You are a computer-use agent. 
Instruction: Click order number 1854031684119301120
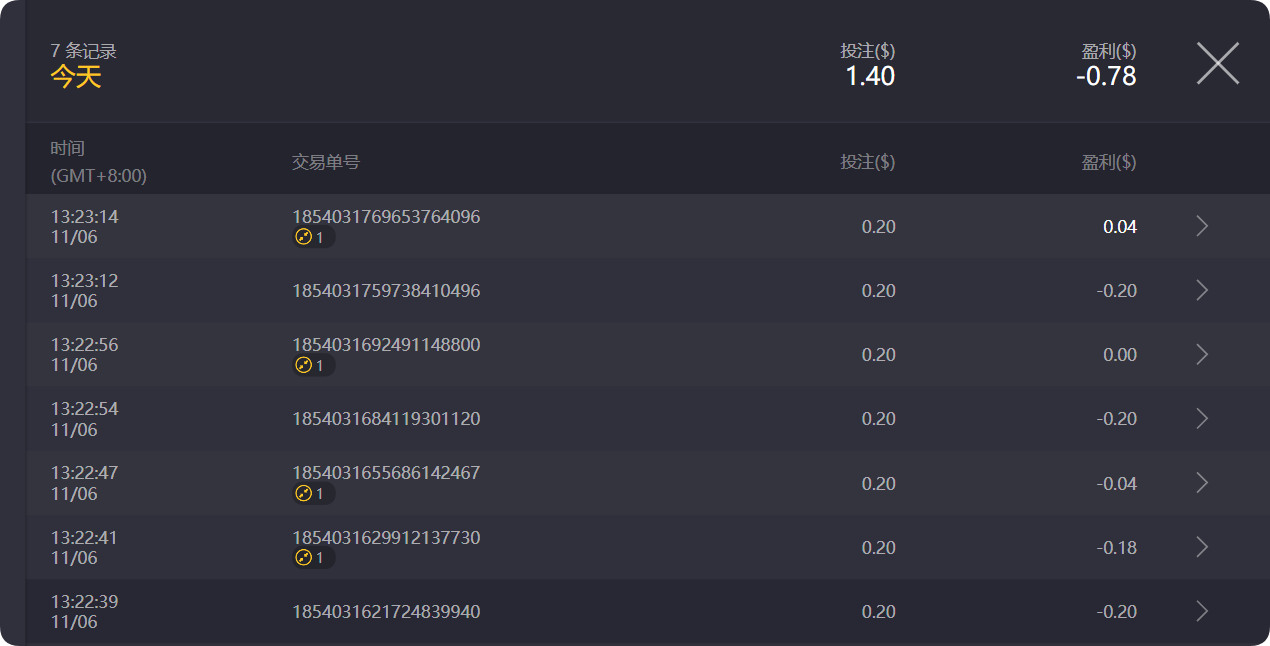(x=386, y=419)
